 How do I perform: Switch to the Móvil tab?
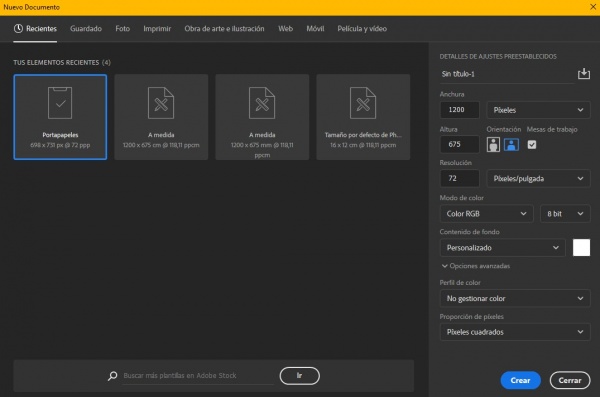point(315,29)
